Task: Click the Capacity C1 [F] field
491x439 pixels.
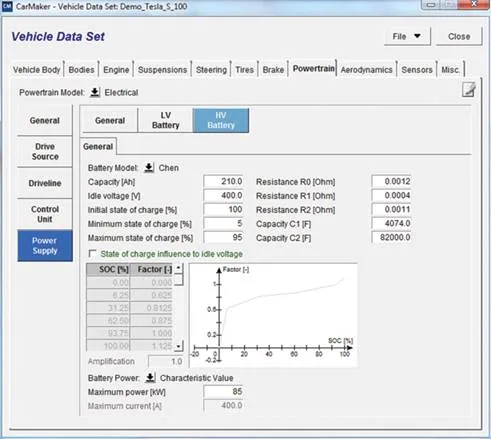Action: coord(391,224)
